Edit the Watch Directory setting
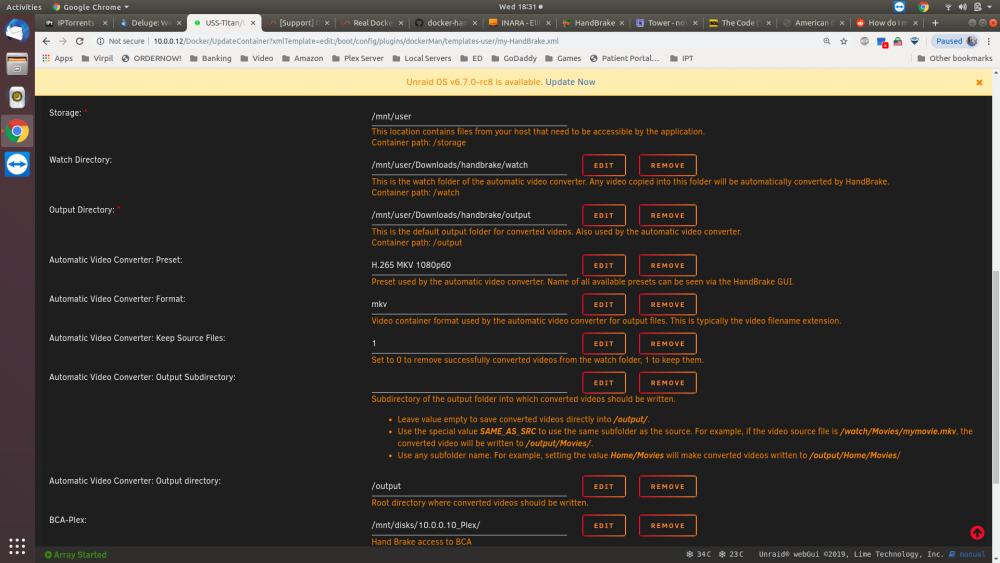Screen dimensions: 1000x563 603,165
